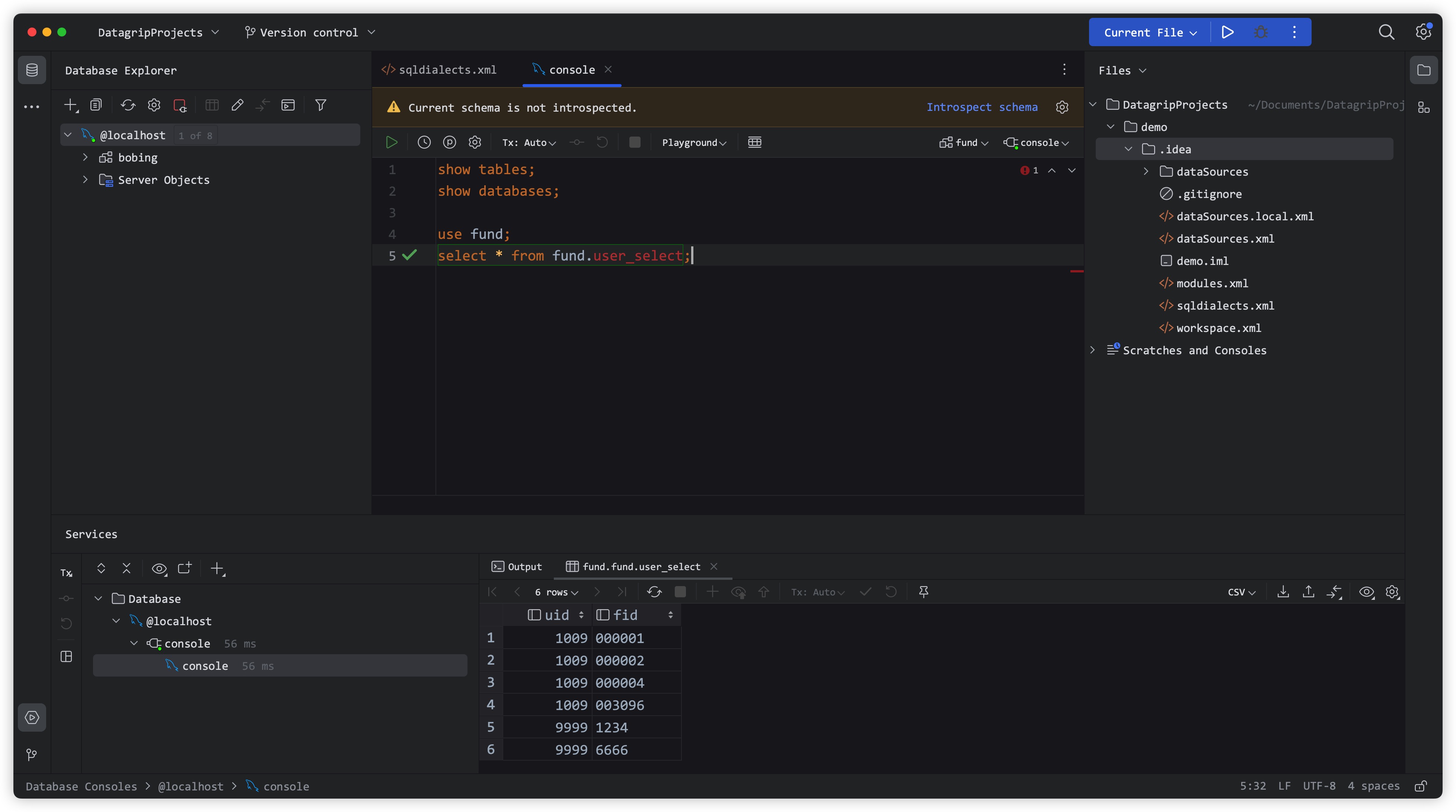Click the Execute query green play icon
Image resolution: width=1456 pixels, height=812 pixels.
[x=391, y=143]
